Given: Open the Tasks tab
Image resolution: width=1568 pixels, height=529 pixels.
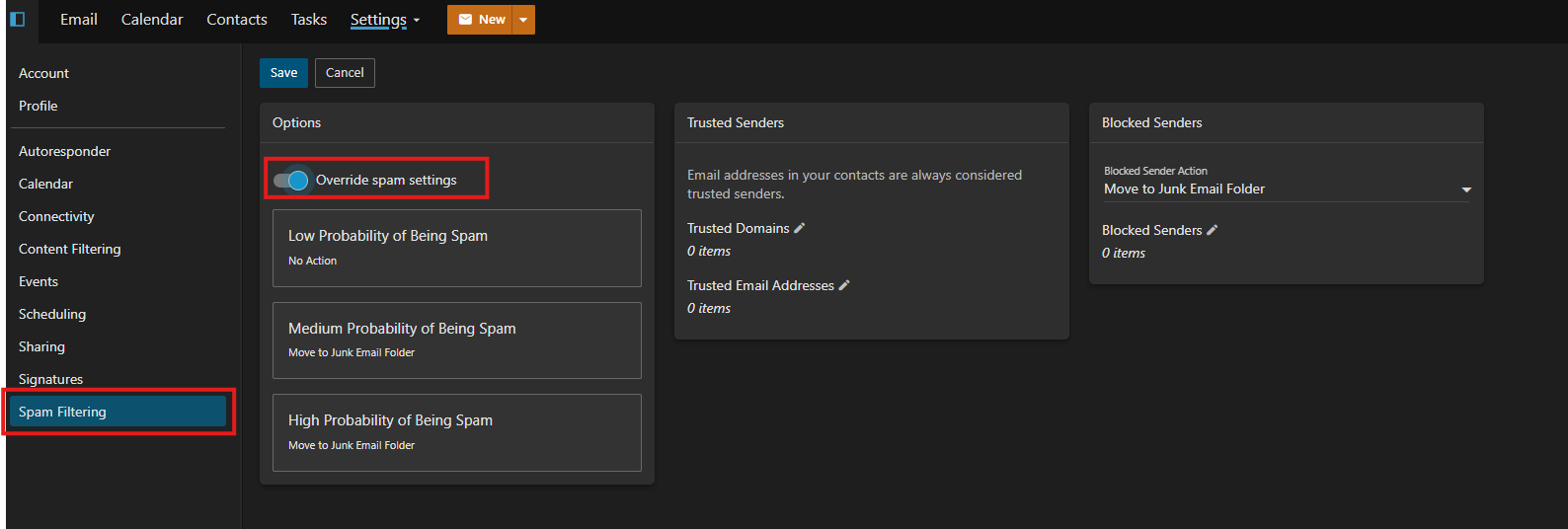Looking at the screenshot, I should 309,20.
